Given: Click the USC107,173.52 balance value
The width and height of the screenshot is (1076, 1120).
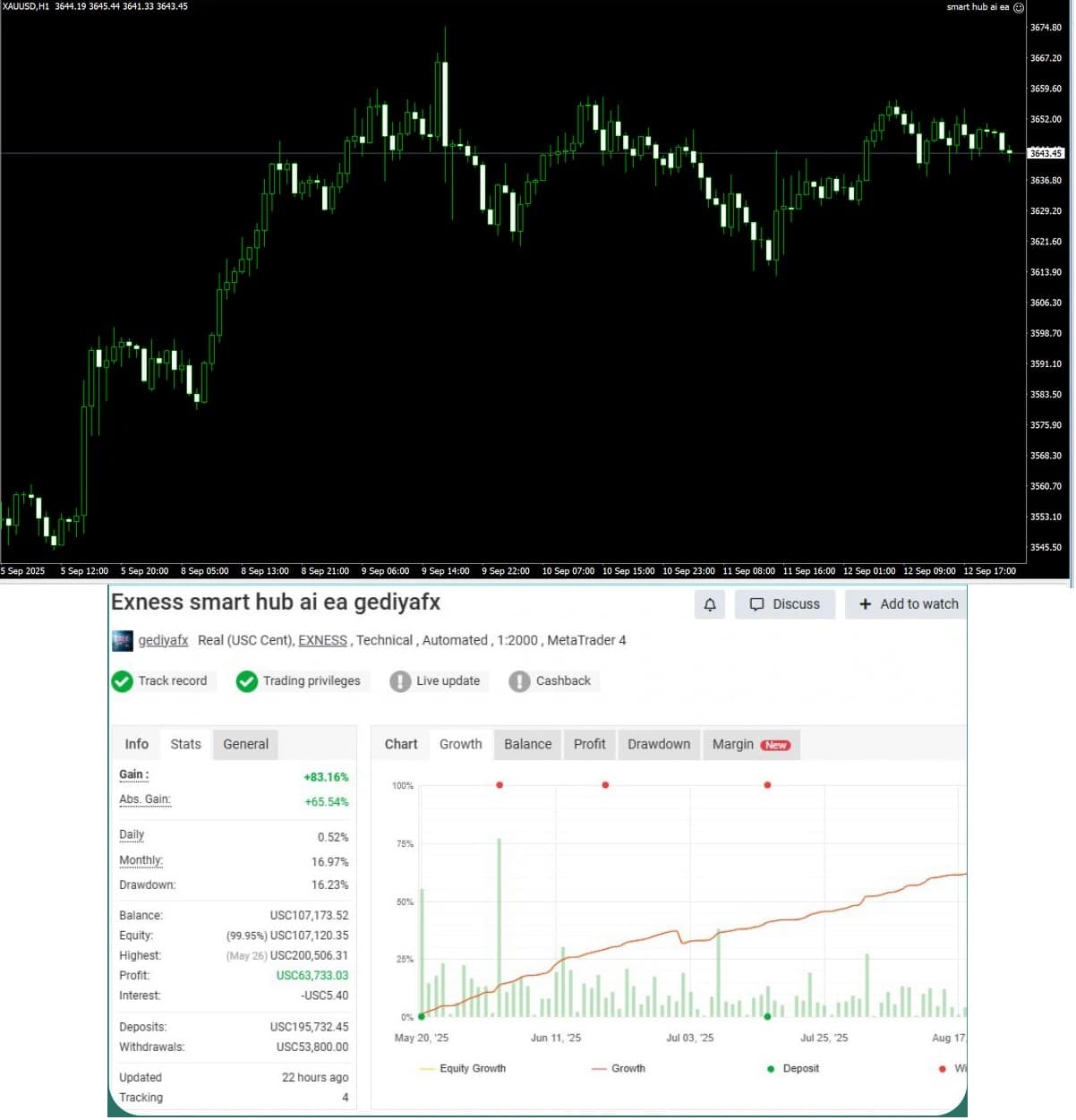Looking at the screenshot, I should tap(310, 916).
